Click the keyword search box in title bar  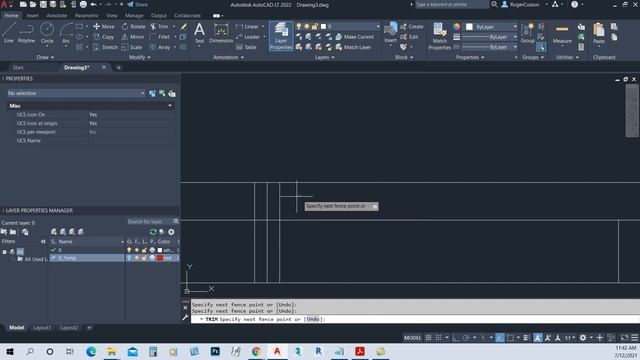452,4
